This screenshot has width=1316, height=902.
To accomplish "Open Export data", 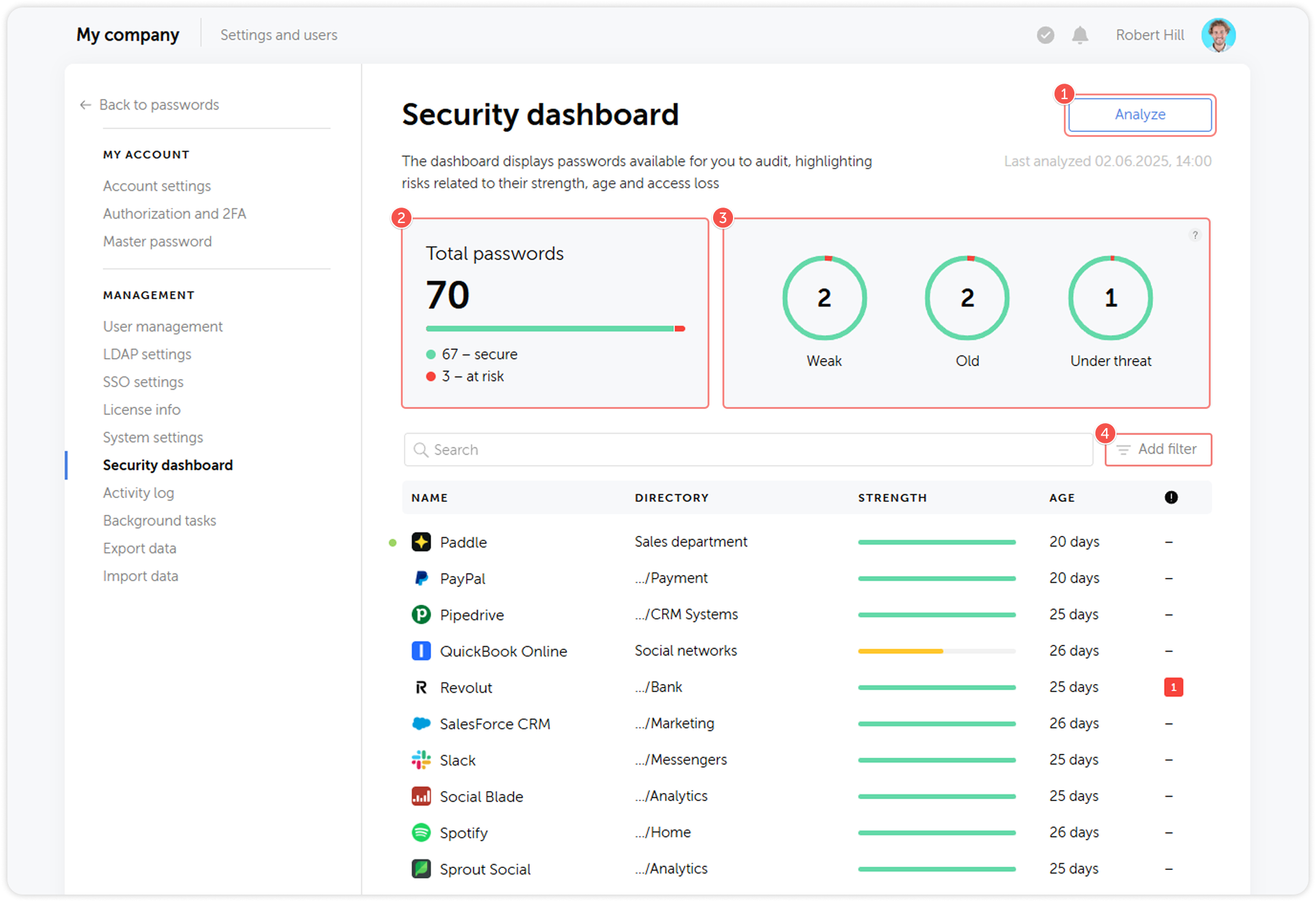I will click(140, 548).
